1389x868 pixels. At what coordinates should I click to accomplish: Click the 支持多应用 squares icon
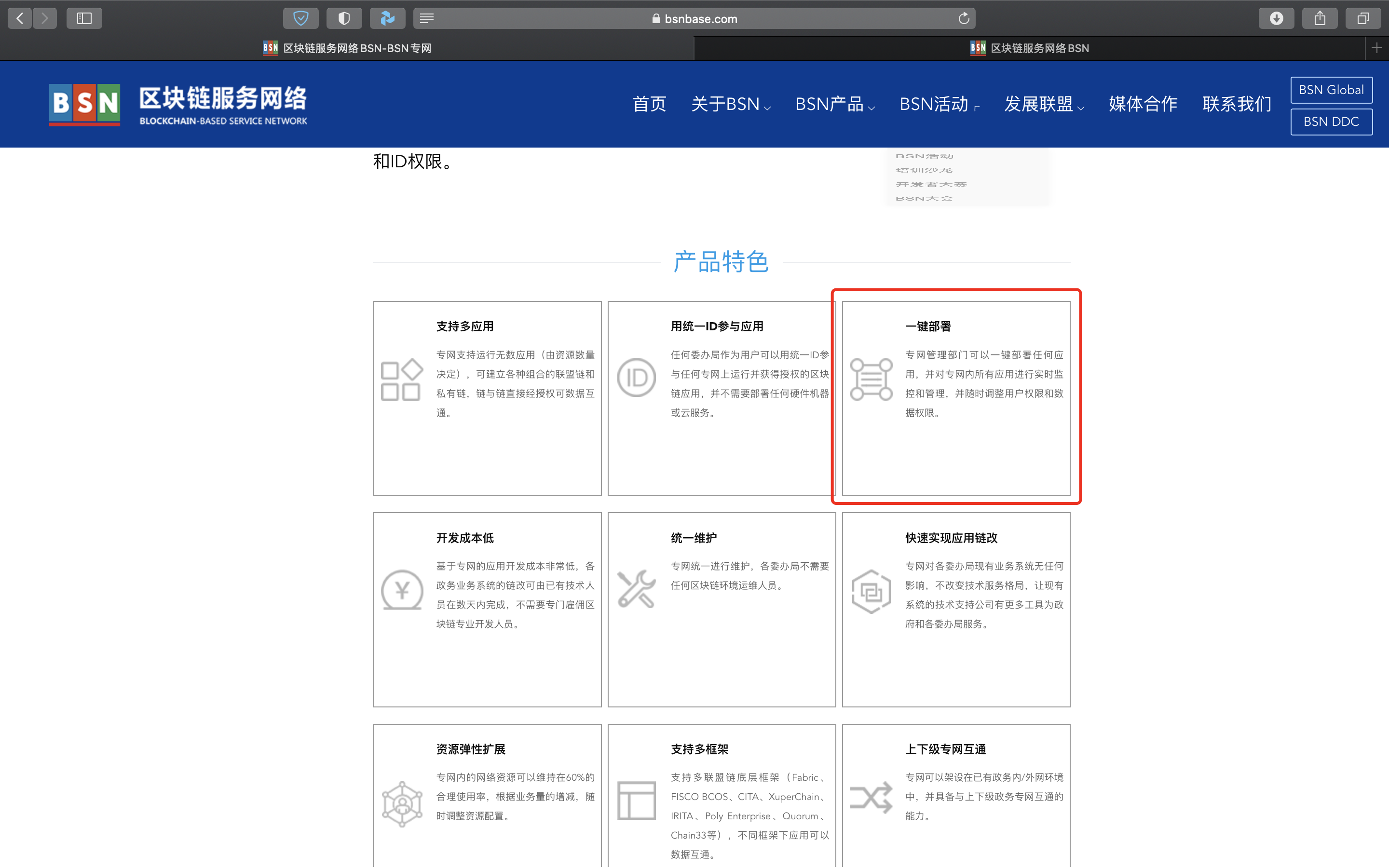402,380
